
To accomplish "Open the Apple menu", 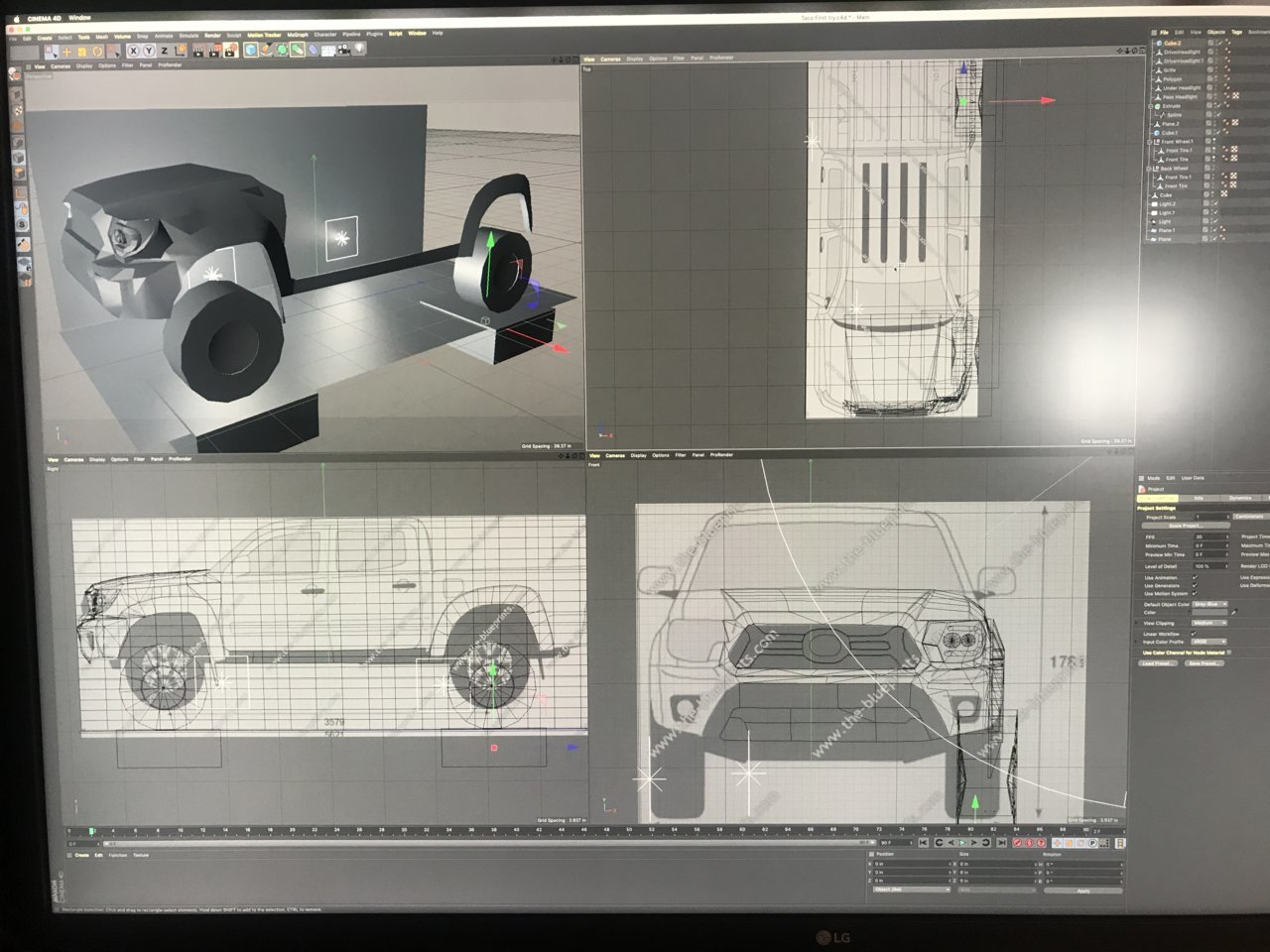I will pyautogui.click(x=17, y=18).
